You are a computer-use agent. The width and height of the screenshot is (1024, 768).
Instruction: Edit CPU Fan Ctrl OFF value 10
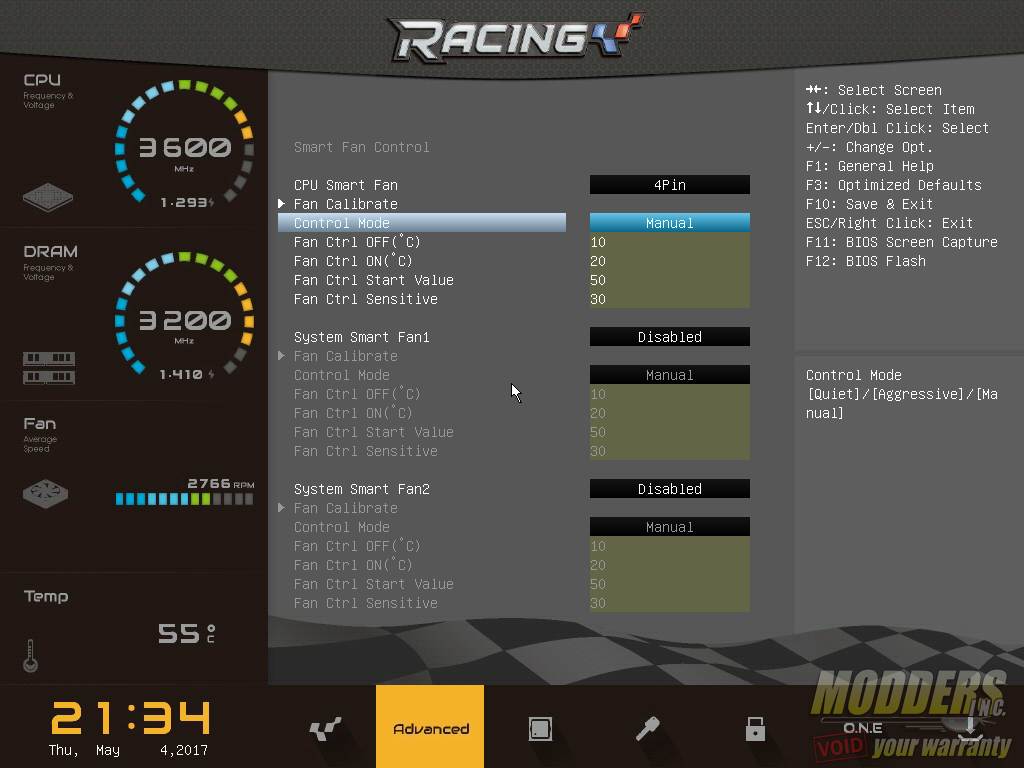669,242
